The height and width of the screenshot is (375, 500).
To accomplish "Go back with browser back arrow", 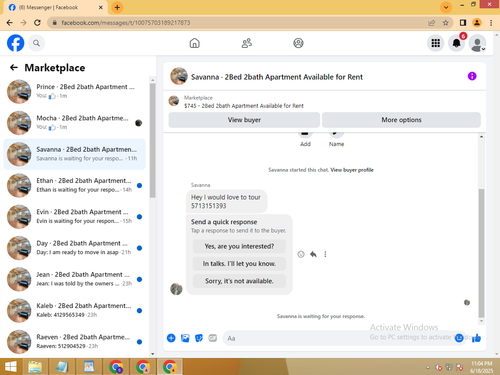I will pyautogui.click(x=9, y=23).
